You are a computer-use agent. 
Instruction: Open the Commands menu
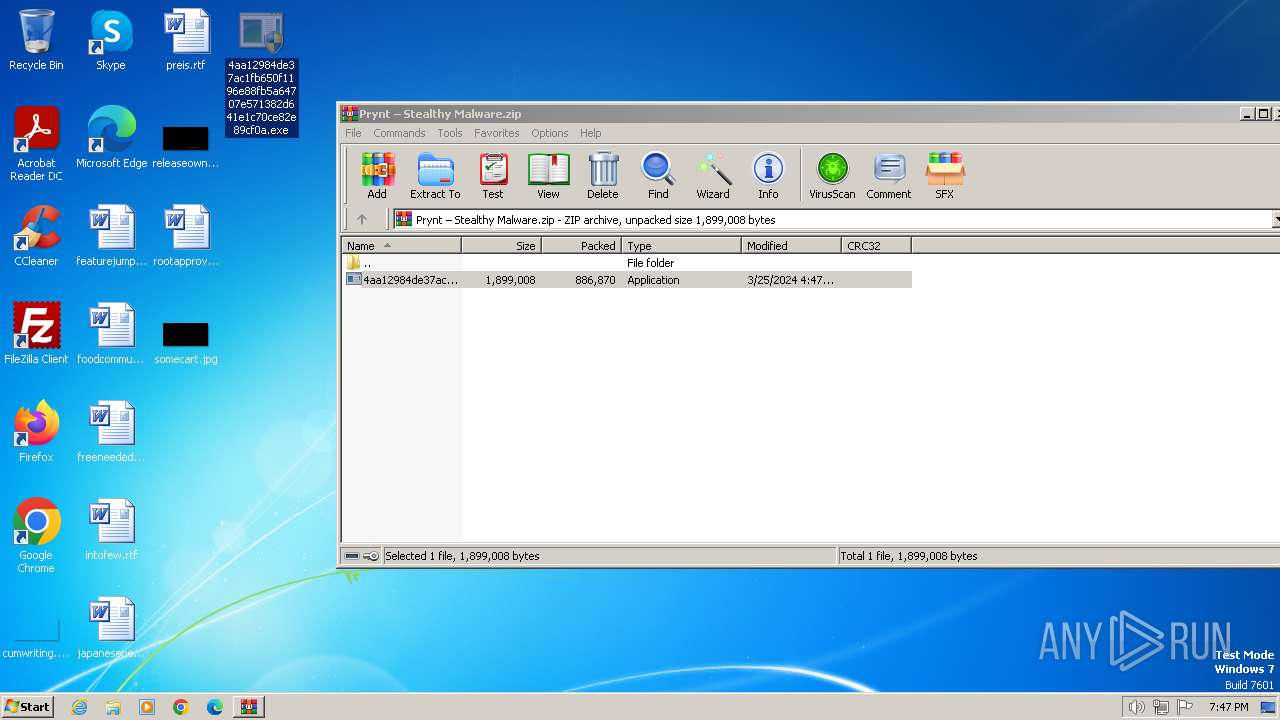(x=399, y=133)
